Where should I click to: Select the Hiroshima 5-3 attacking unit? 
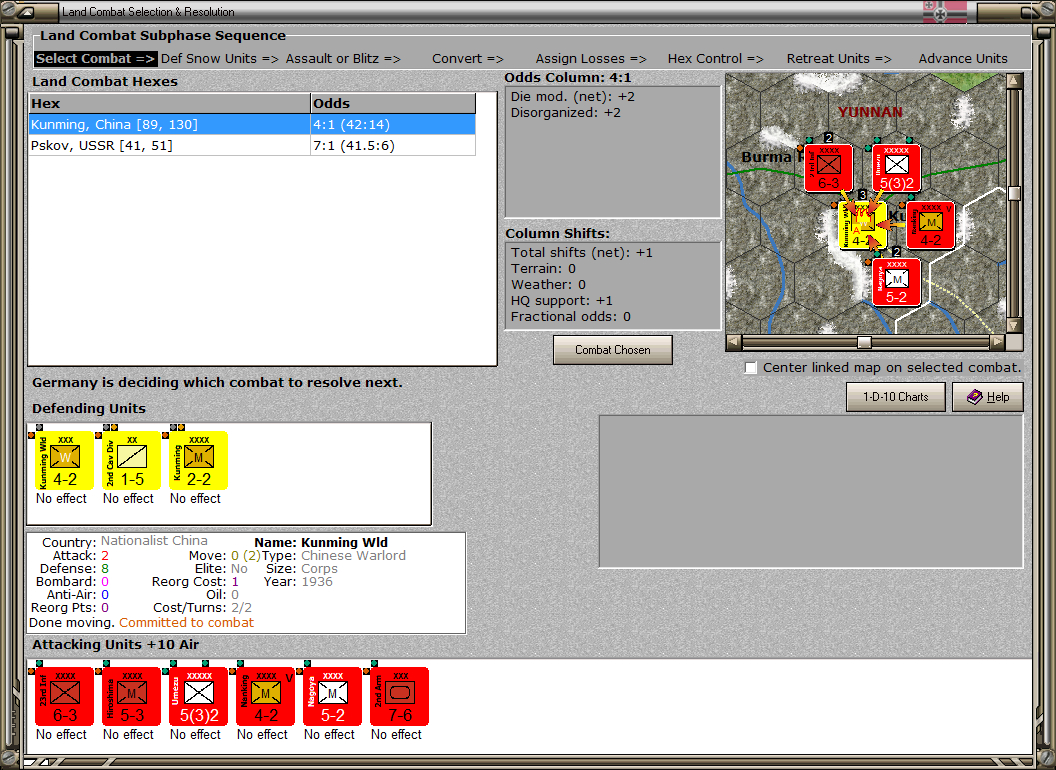pyautogui.click(x=131, y=697)
